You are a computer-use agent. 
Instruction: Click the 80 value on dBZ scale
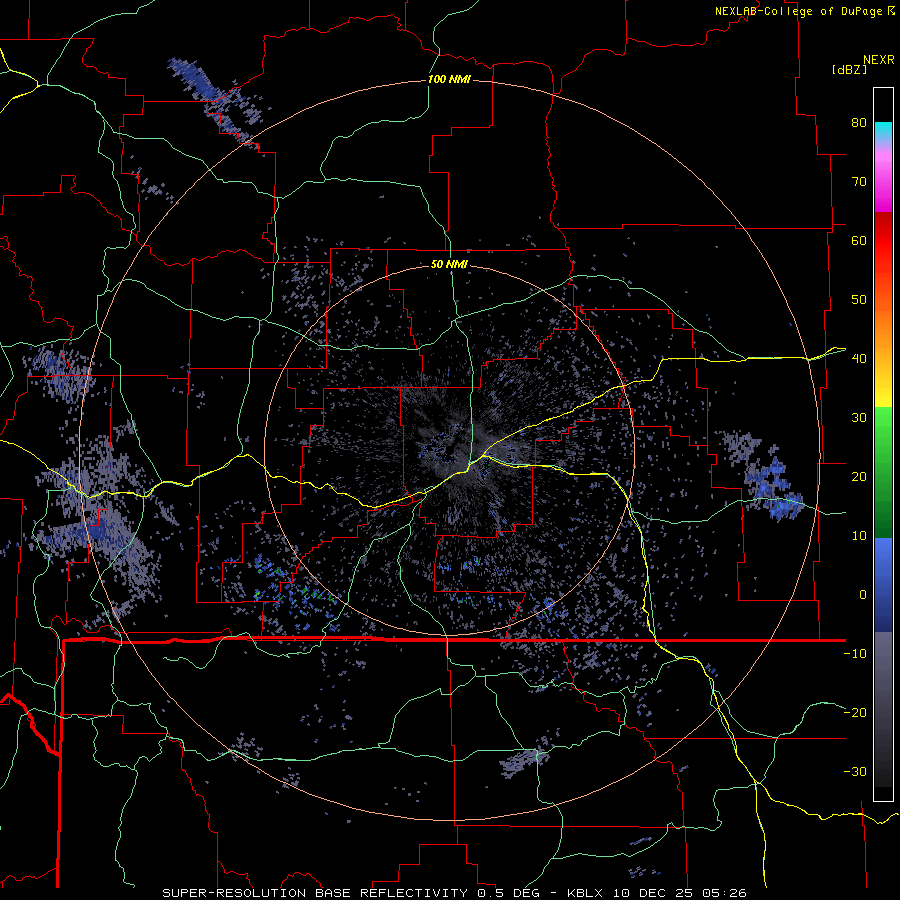[859, 123]
